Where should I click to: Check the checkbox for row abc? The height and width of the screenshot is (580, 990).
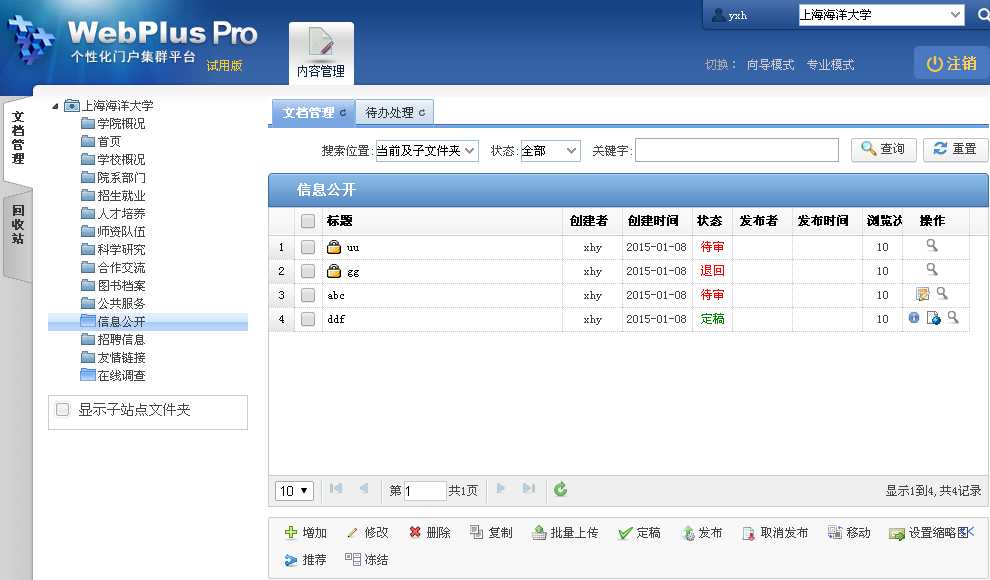[x=308, y=295]
